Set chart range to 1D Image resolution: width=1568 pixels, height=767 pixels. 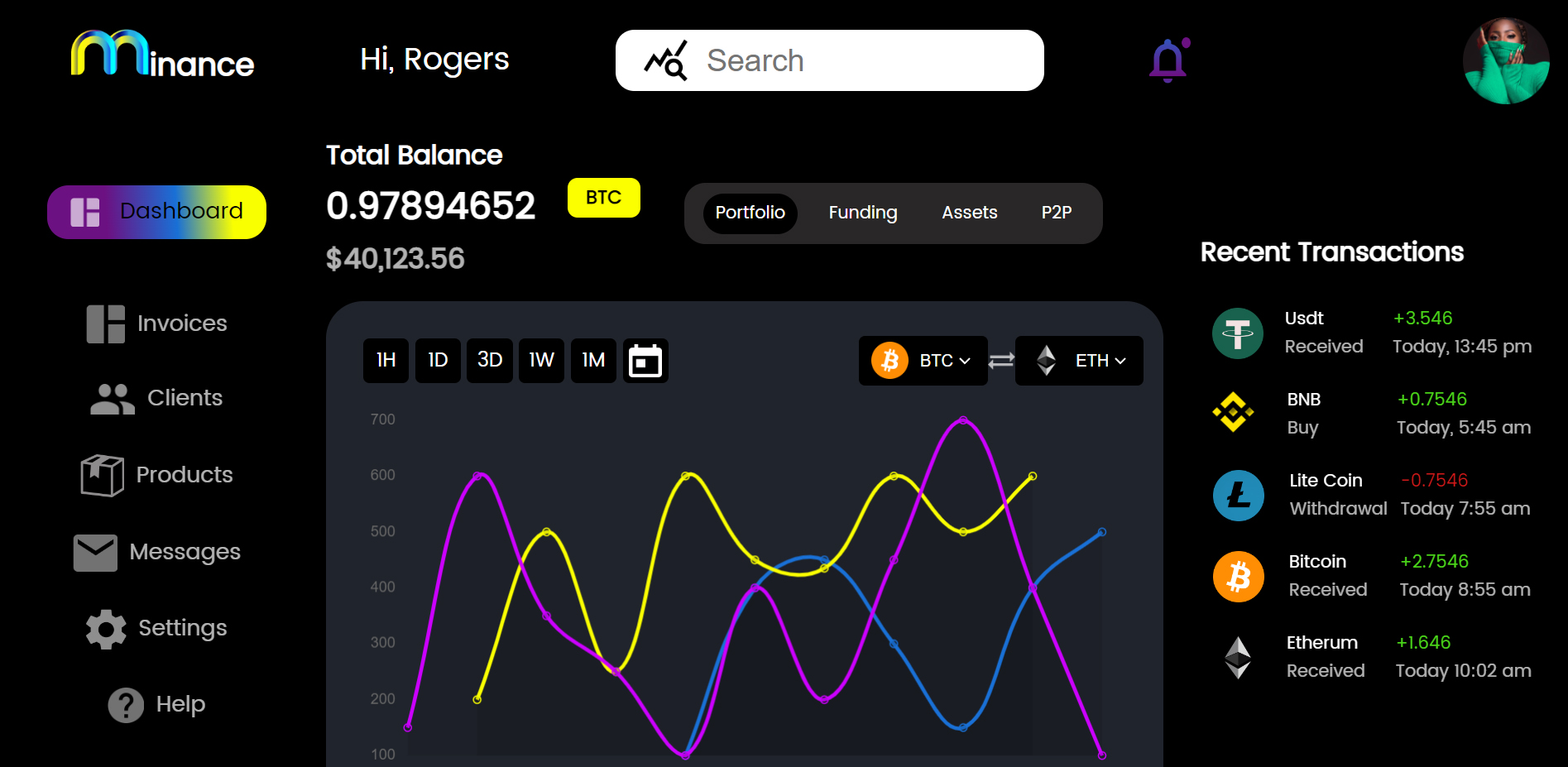[438, 360]
